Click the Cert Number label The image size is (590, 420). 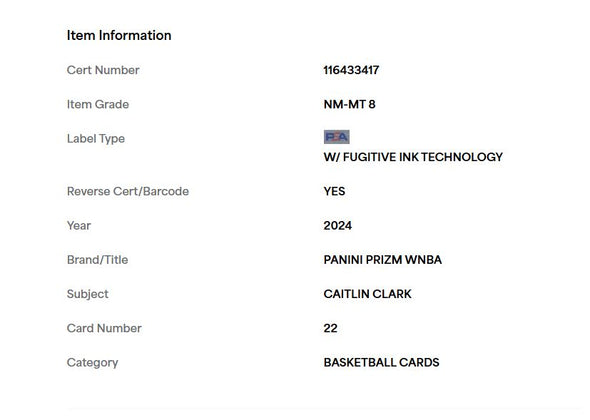pos(103,70)
